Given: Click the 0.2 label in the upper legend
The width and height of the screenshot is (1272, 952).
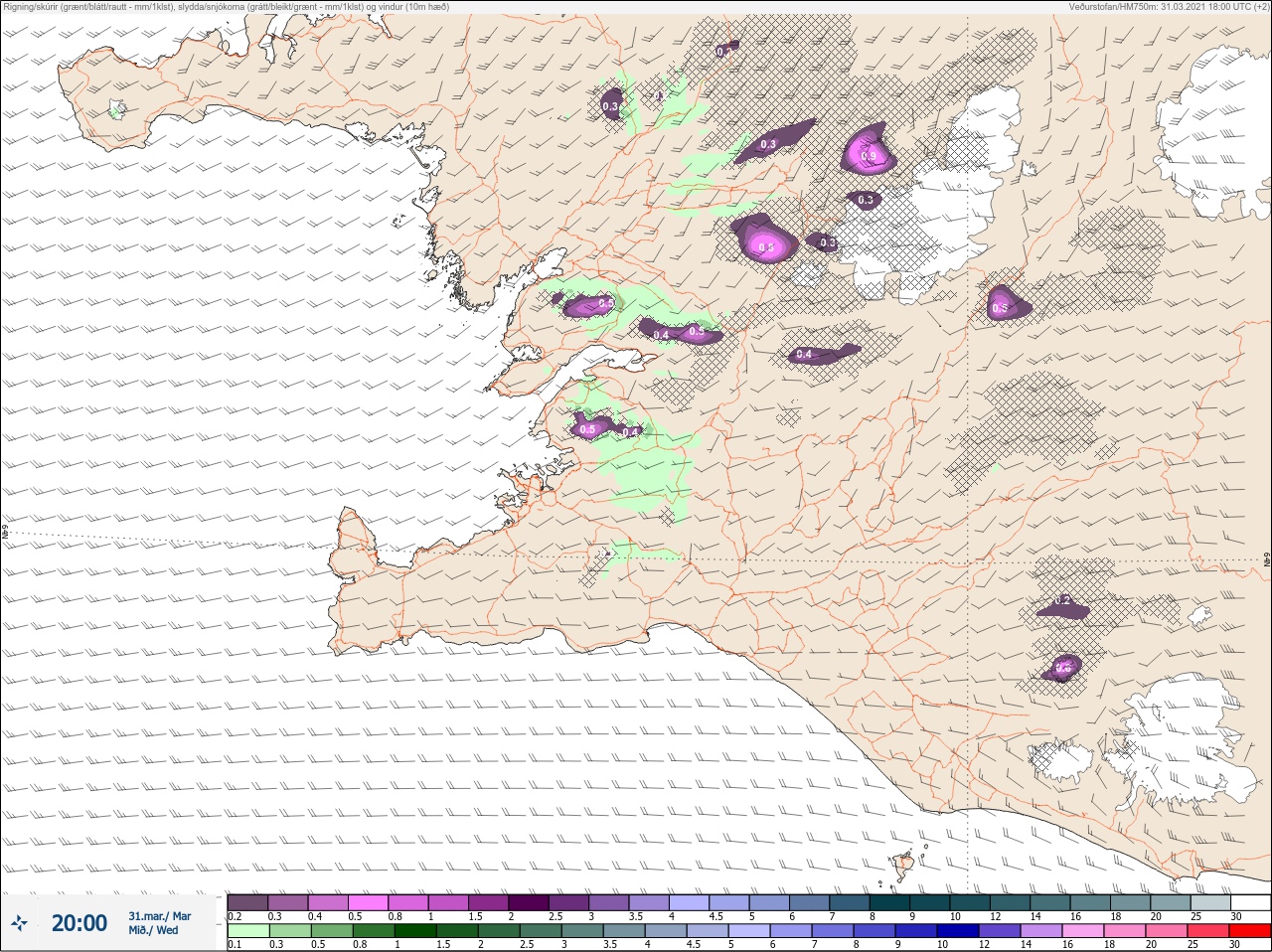Looking at the screenshot, I should tap(235, 916).
